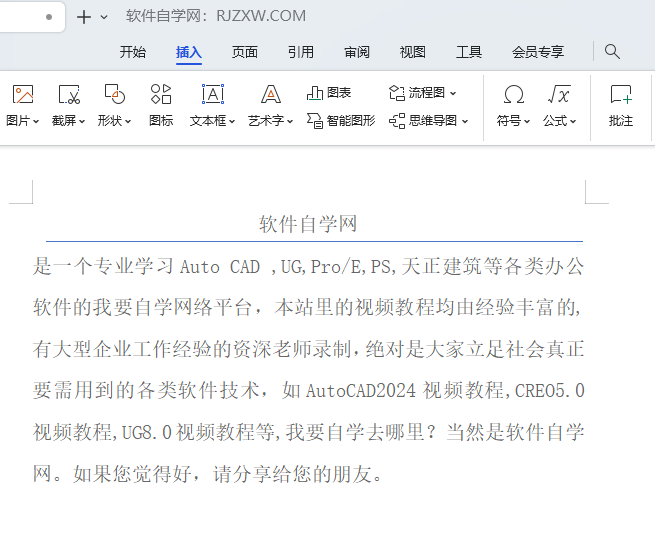Click the text 'UG8.0' in paragraph
Screen dimensions: 655x551
coord(147,432)
